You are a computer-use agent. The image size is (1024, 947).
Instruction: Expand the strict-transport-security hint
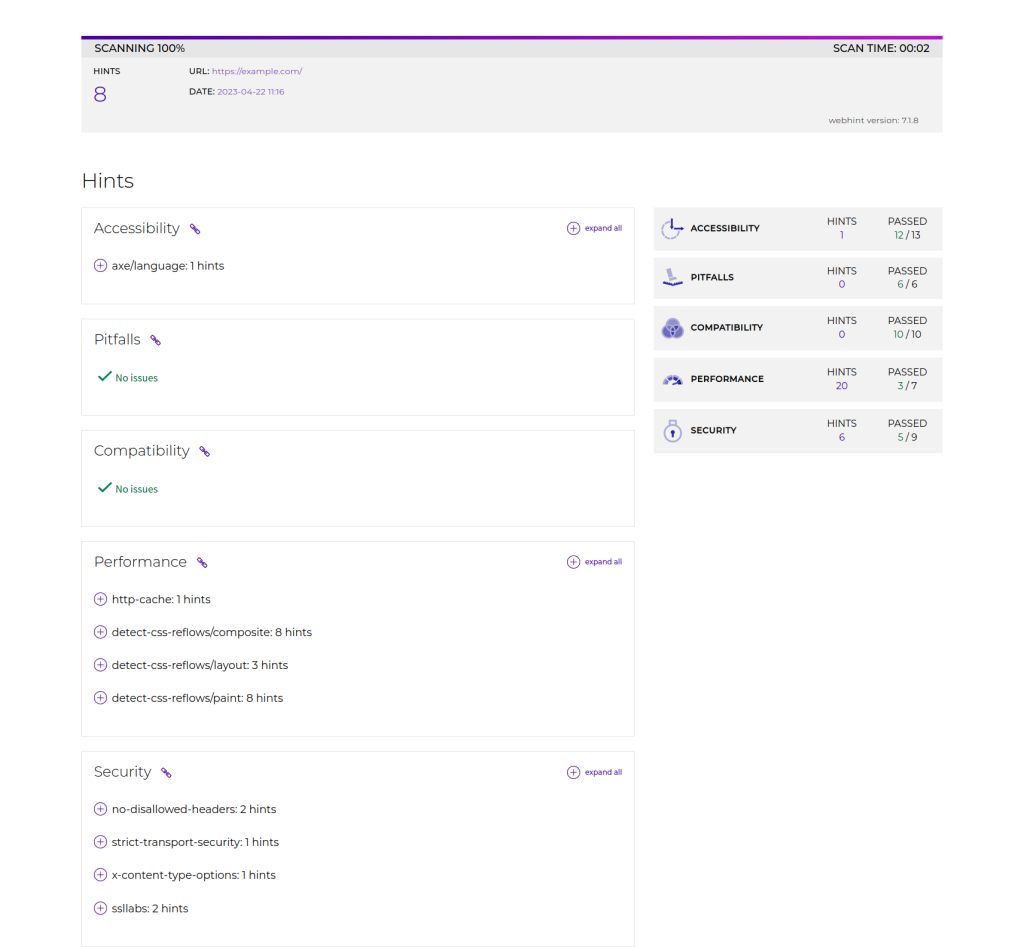pyautogui.click(x=100, y=842)
